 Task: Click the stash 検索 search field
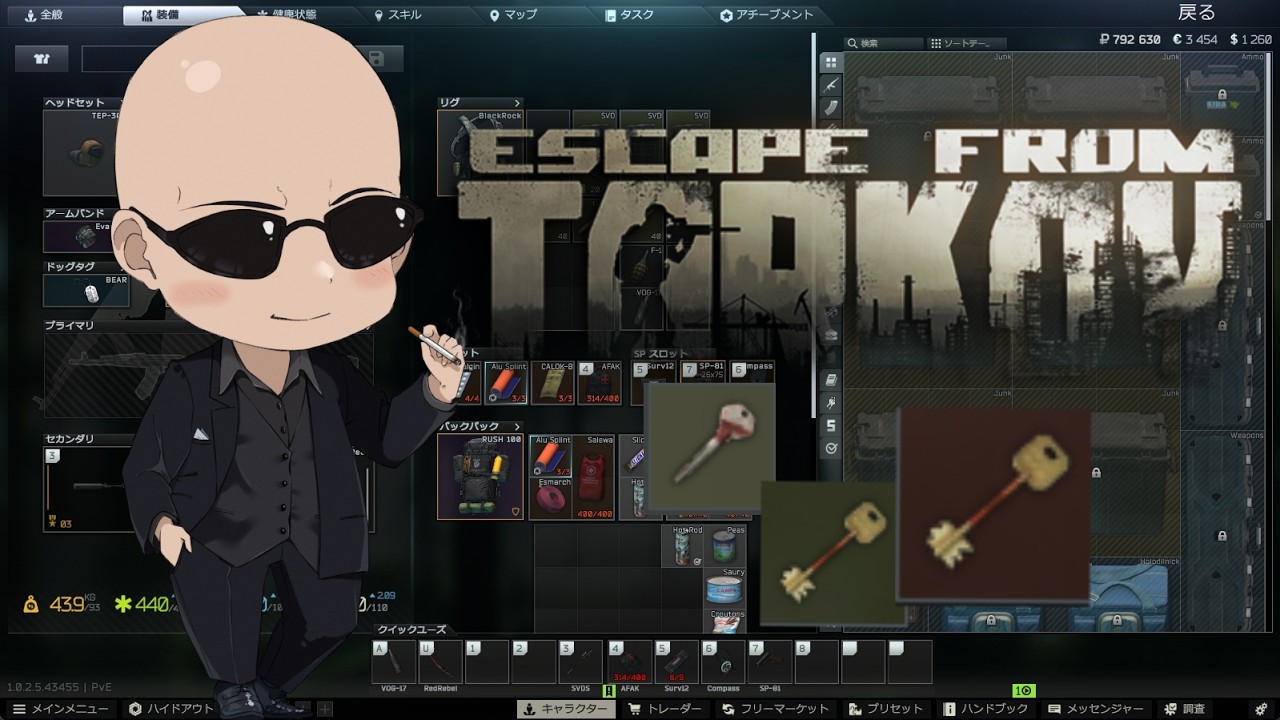884,43
